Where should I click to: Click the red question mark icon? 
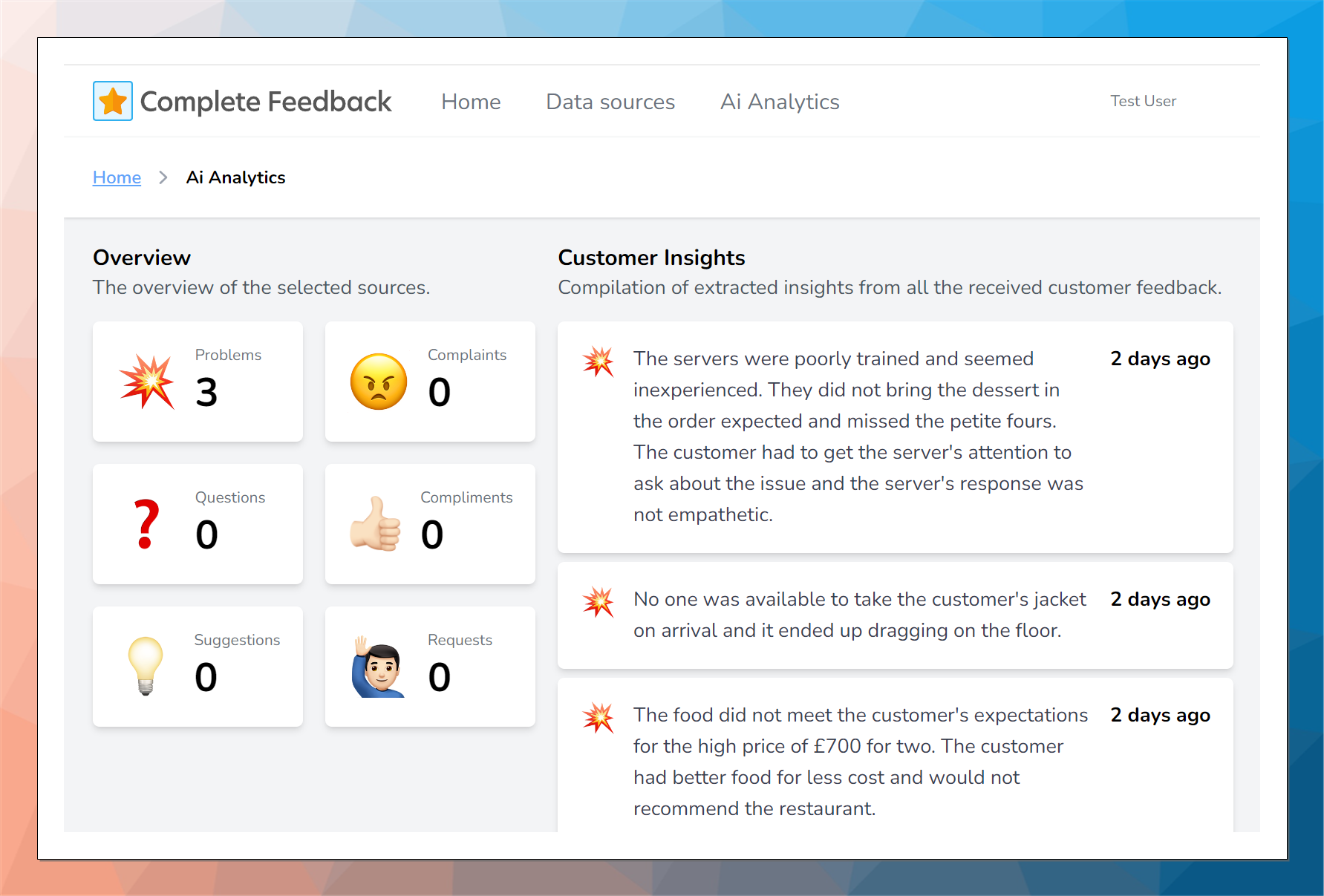(x=147, y=524)
